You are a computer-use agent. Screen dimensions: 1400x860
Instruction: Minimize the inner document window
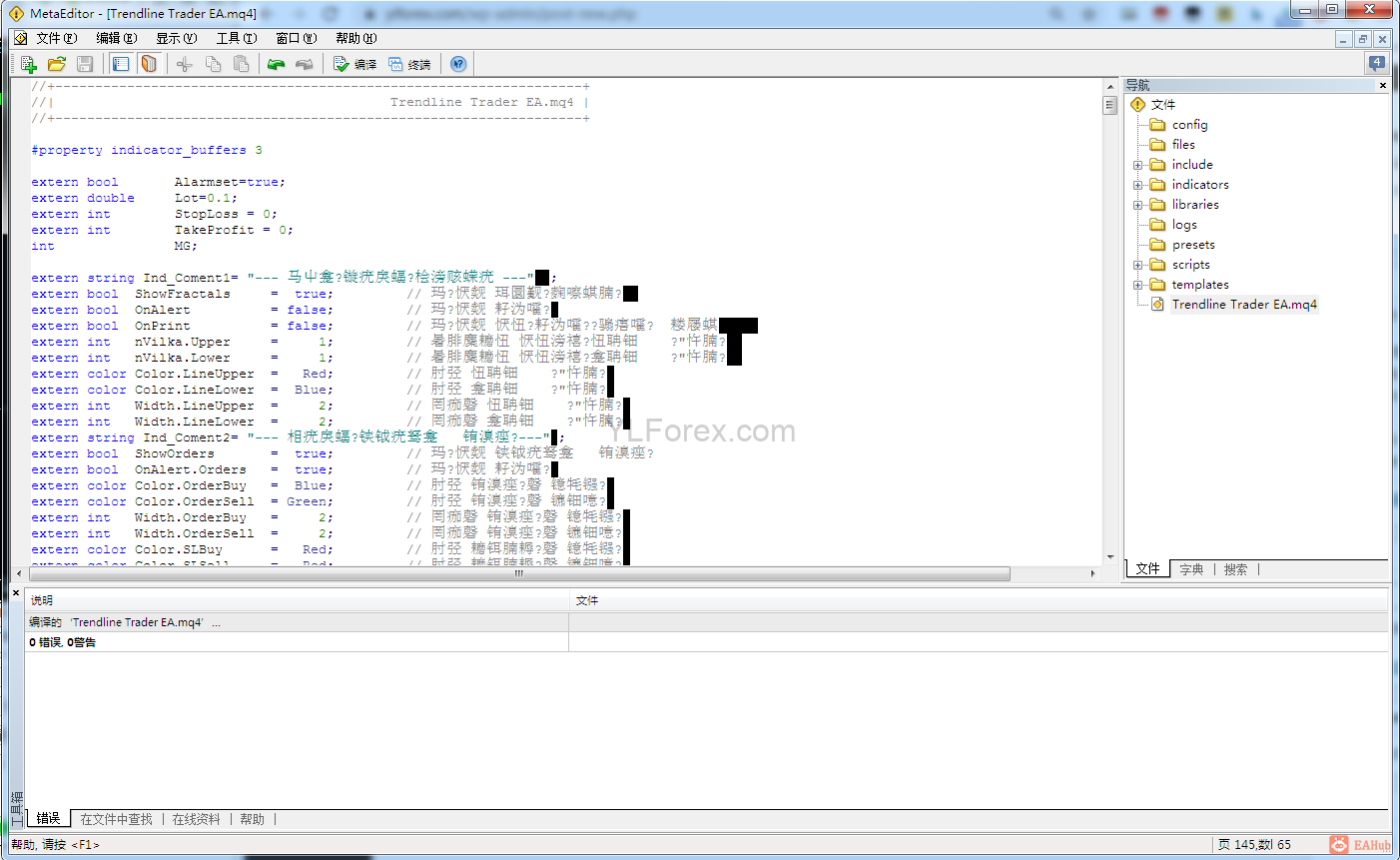(x=1344, y=39)
